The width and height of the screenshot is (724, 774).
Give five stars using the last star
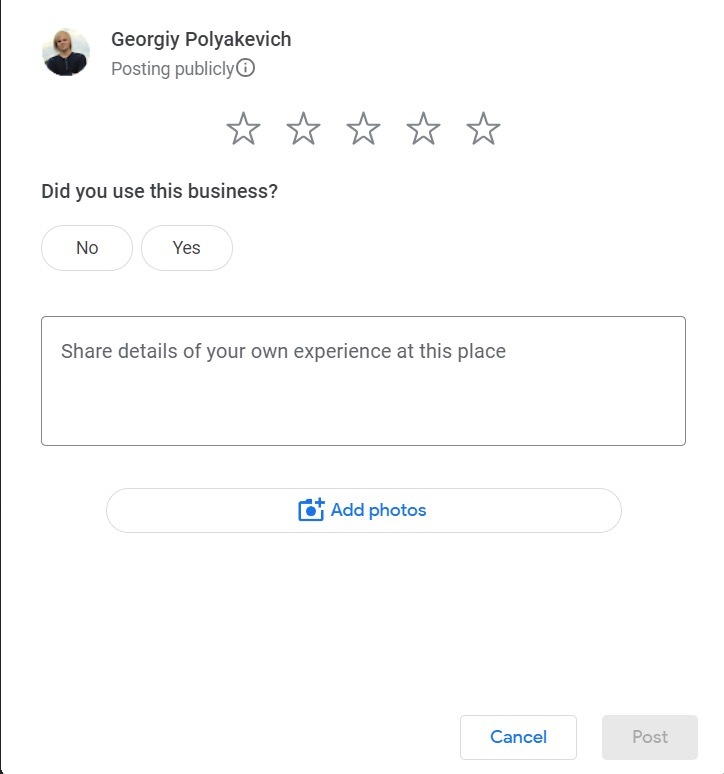click(483, 129)
